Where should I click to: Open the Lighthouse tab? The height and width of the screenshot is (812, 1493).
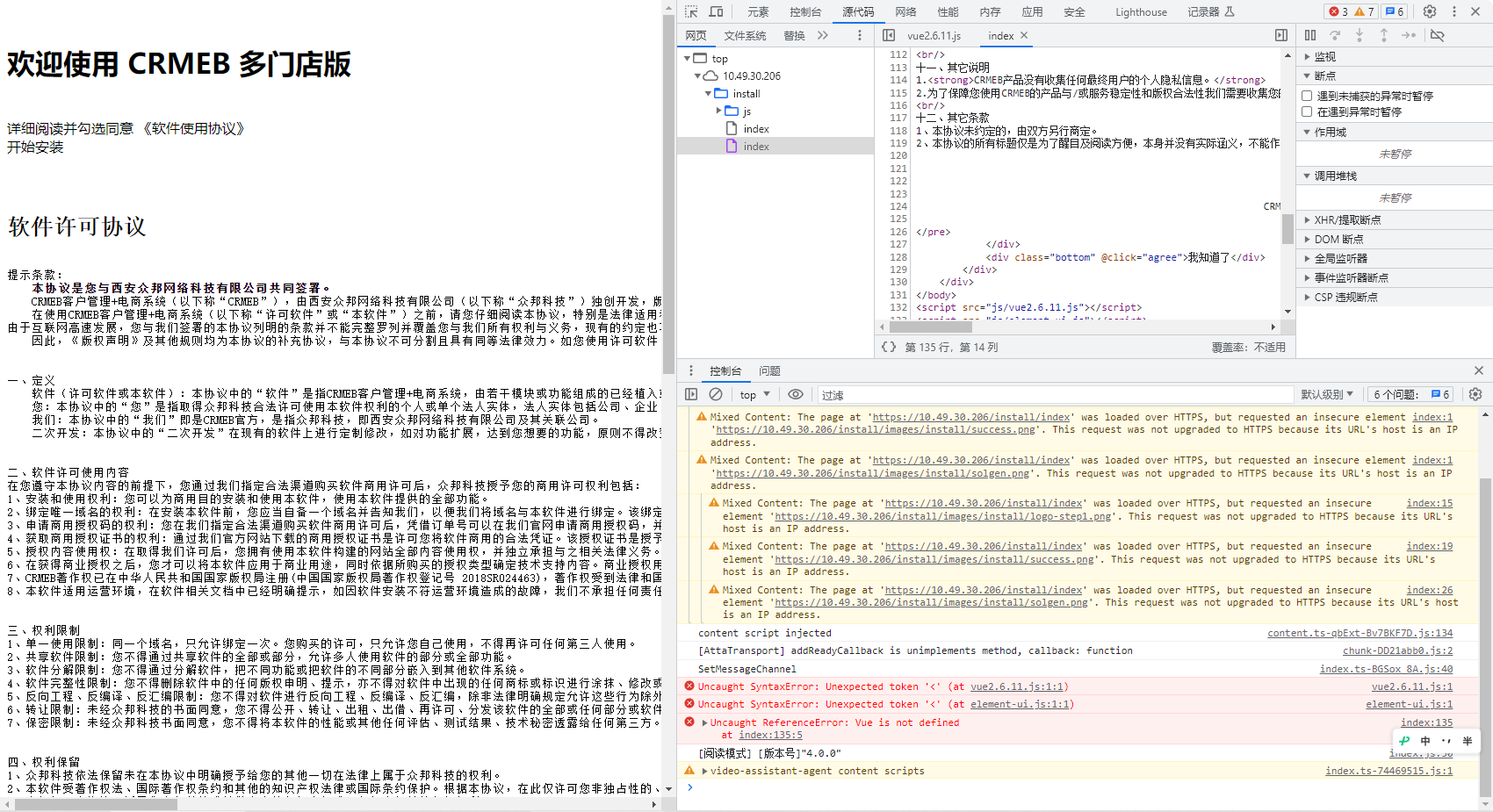pos(1141,11)
